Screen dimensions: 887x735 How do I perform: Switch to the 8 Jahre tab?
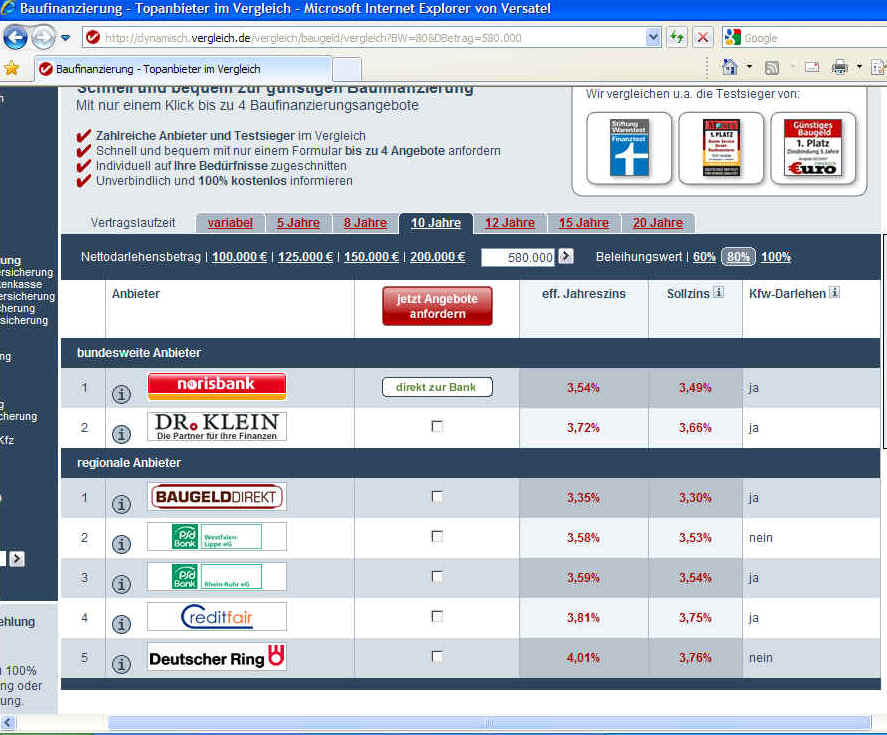tap(365, 223)
